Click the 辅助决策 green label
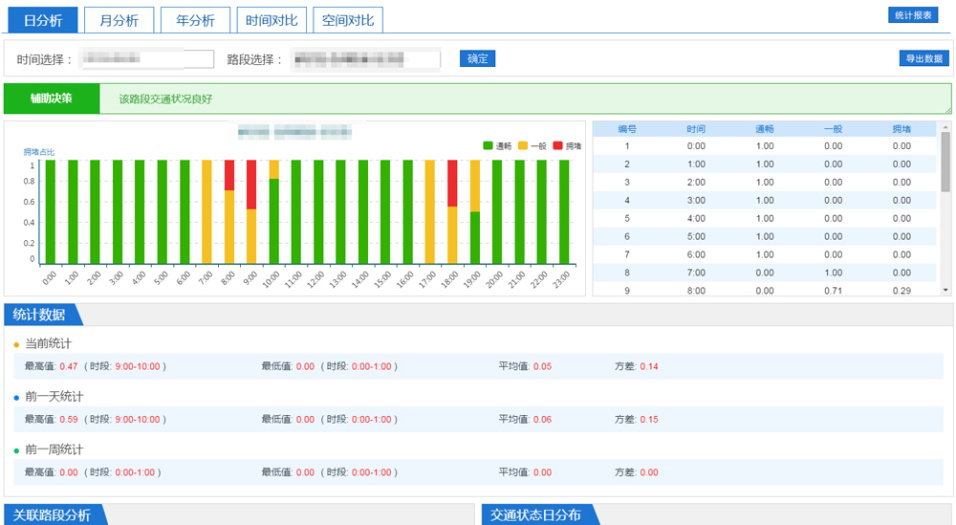The height and width of the screenshot is (525, 956). tap(52, 99)
